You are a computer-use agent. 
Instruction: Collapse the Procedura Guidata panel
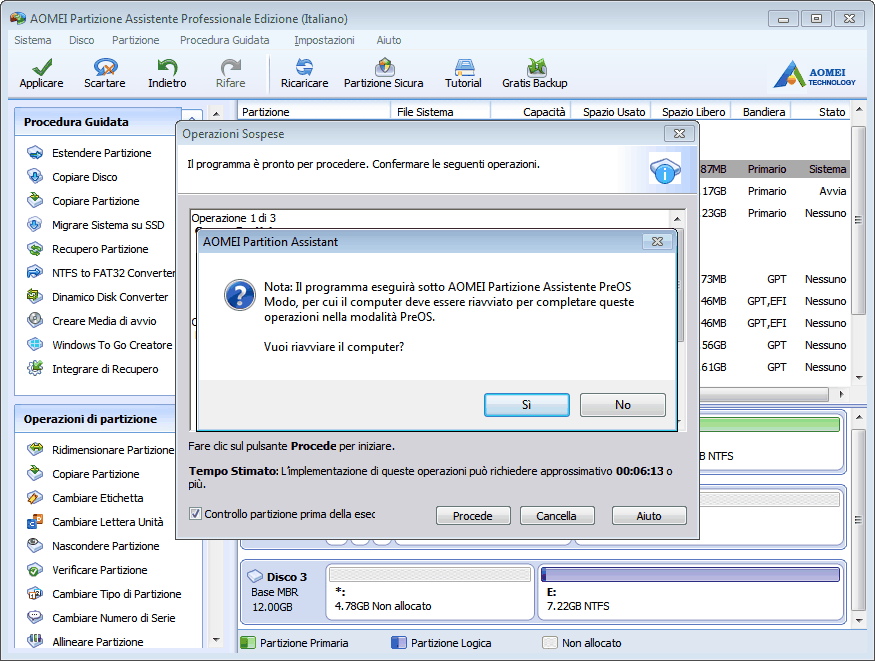point(191,116)
